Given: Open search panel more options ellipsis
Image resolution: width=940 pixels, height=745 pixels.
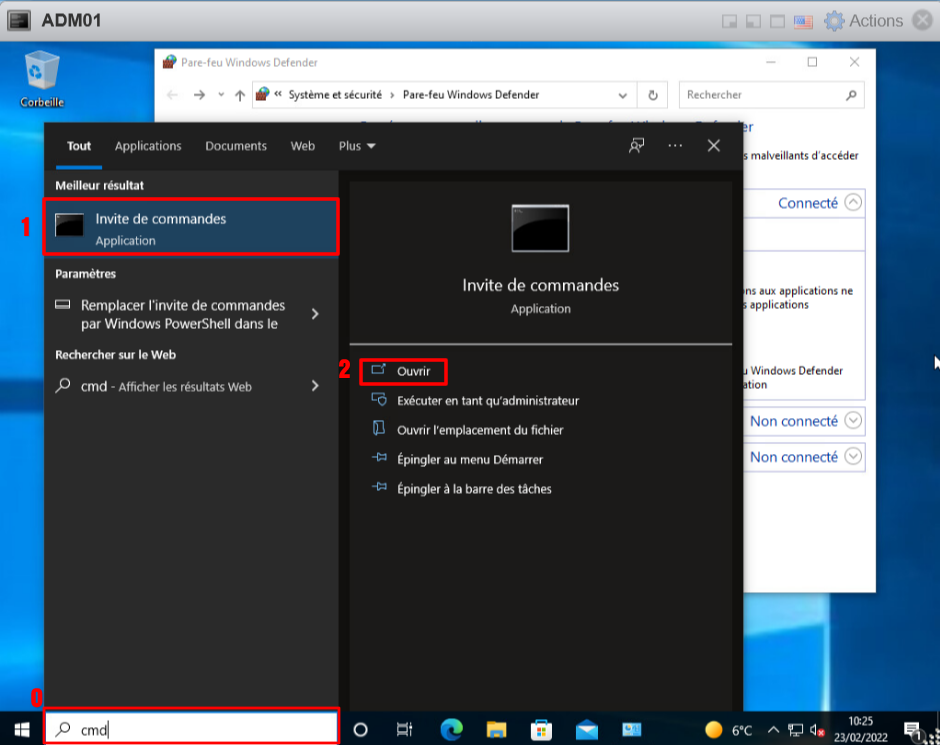Looking at the screenshot, I should click(x=675, y=146).
